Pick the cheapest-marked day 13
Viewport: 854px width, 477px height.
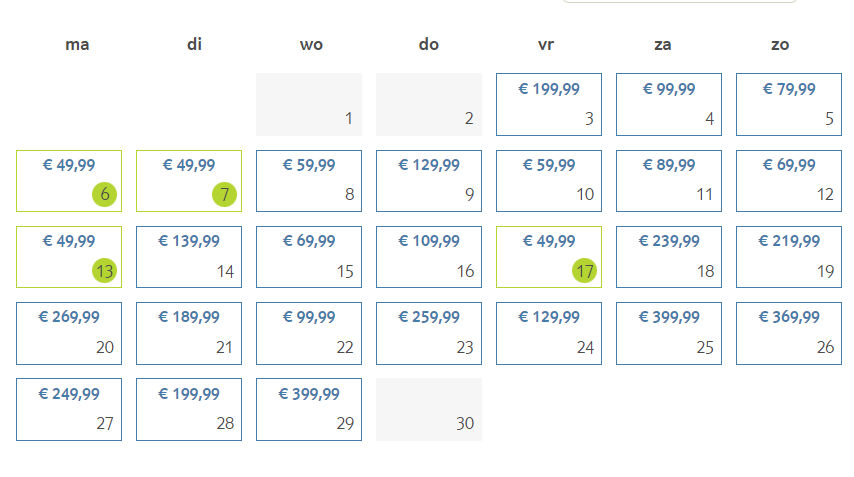(69, 257)
